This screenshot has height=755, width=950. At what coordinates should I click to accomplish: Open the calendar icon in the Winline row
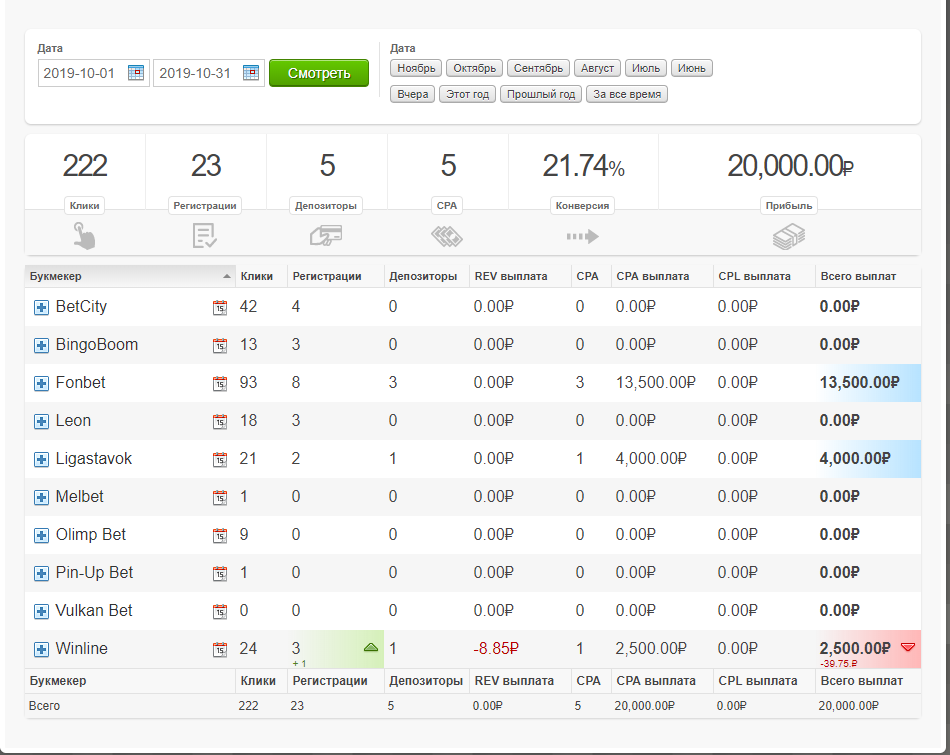pyautogui.click(x=220, y=650)
